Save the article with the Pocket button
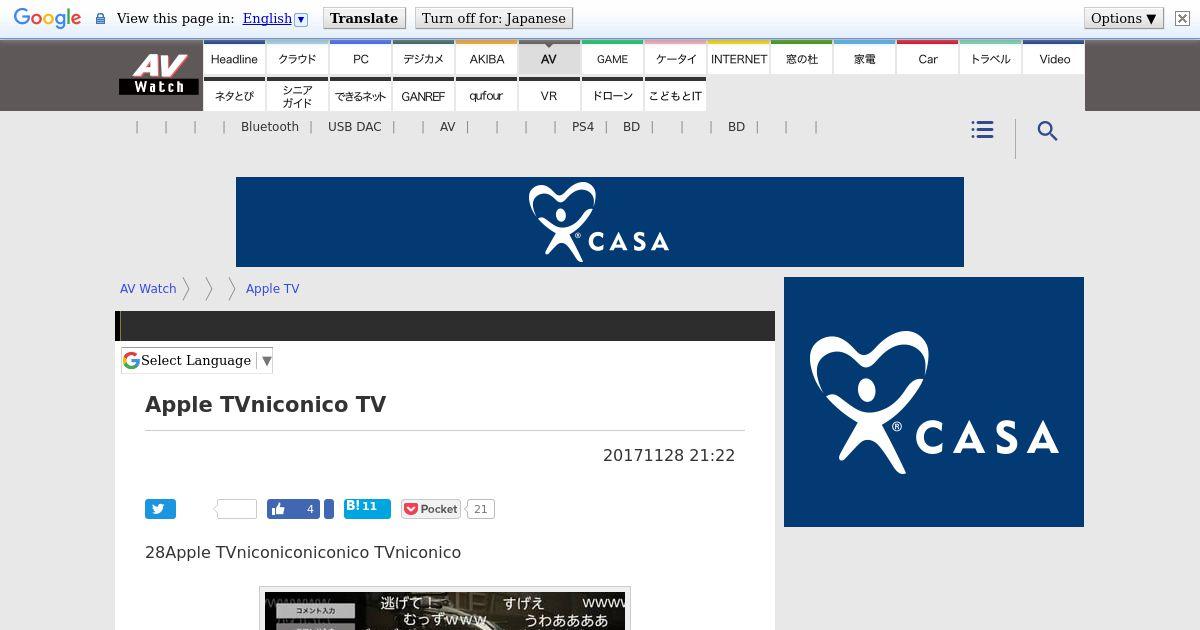 (x=431, y=509)
